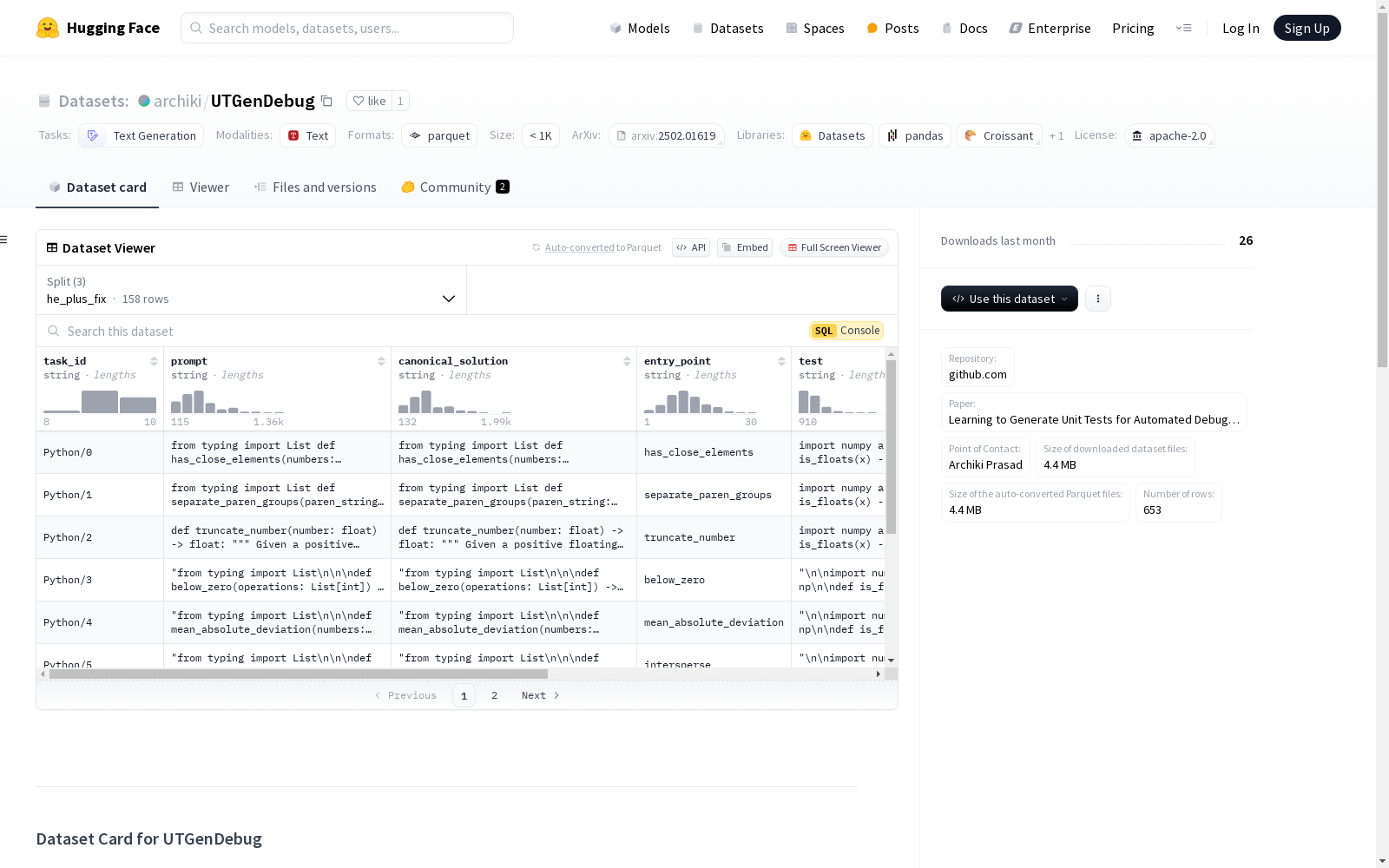
Task: Open the left sidebar hamburger icon
Action: 4,240
